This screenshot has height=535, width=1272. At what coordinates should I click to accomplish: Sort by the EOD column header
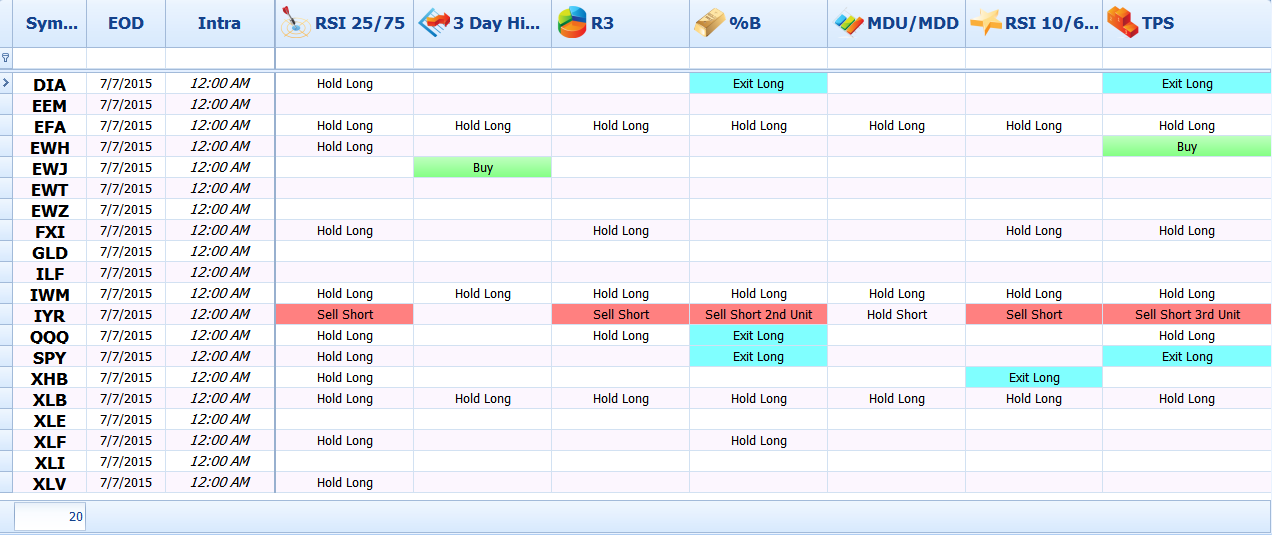[126, 23]
